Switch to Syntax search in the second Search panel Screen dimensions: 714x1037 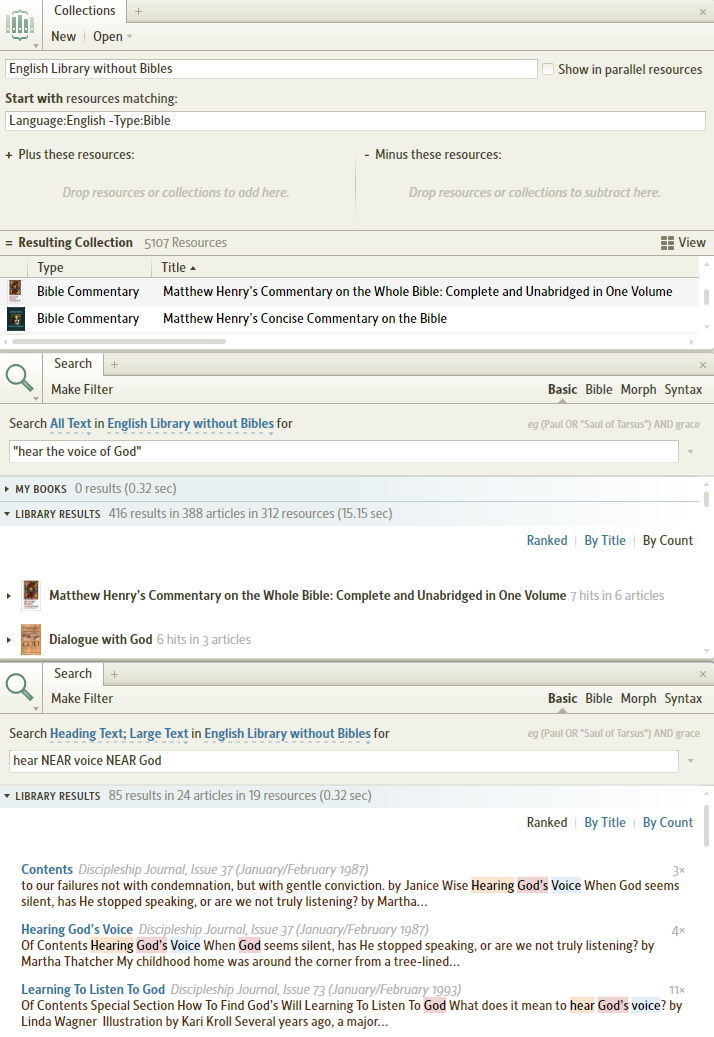click(683, 698)
